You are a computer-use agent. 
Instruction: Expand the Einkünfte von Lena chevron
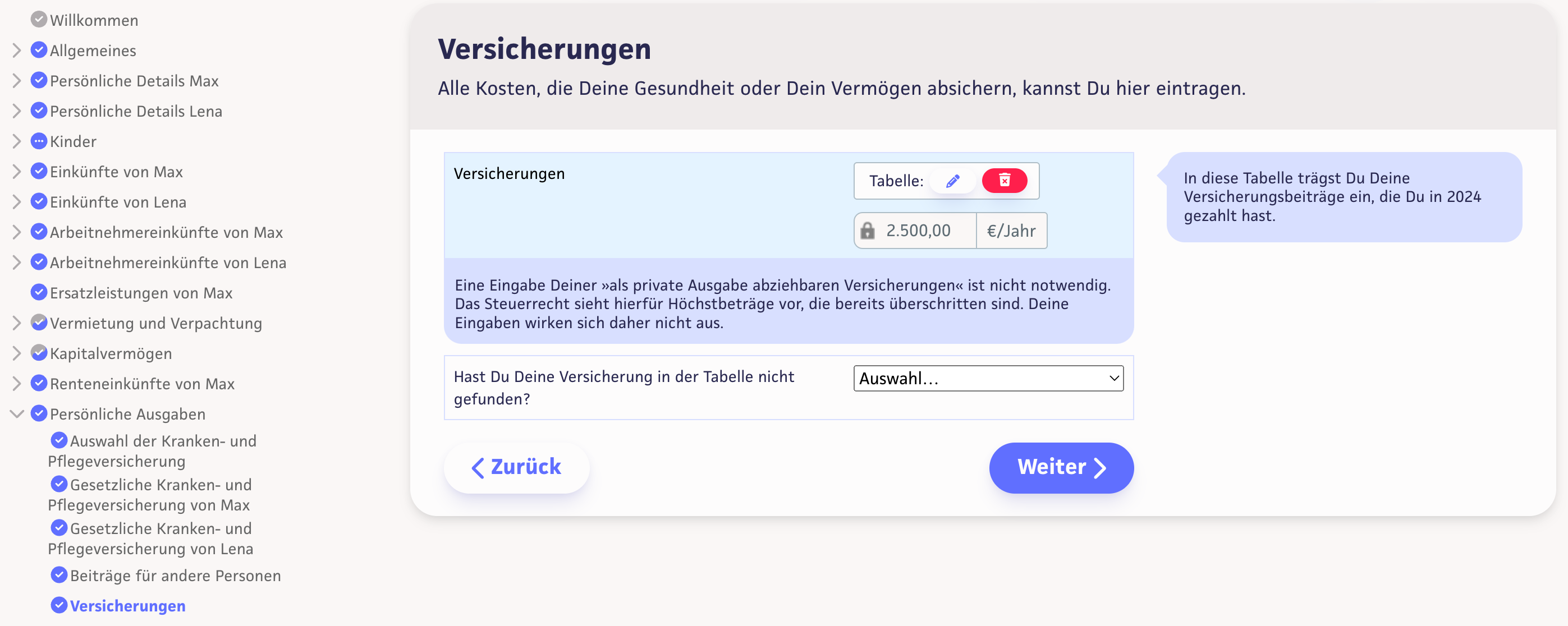pos(16,202)
